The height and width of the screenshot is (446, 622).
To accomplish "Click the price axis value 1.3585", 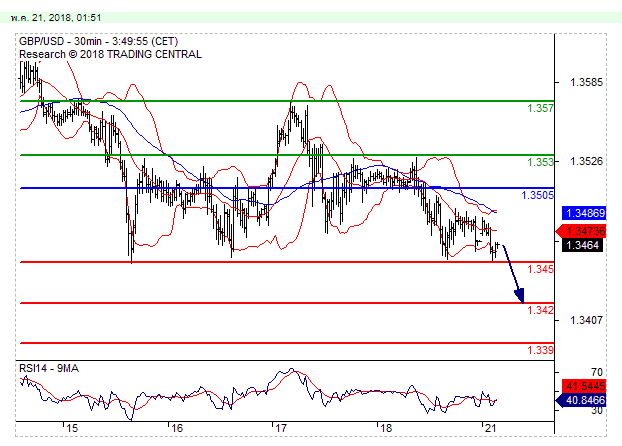I will [586, 83].
